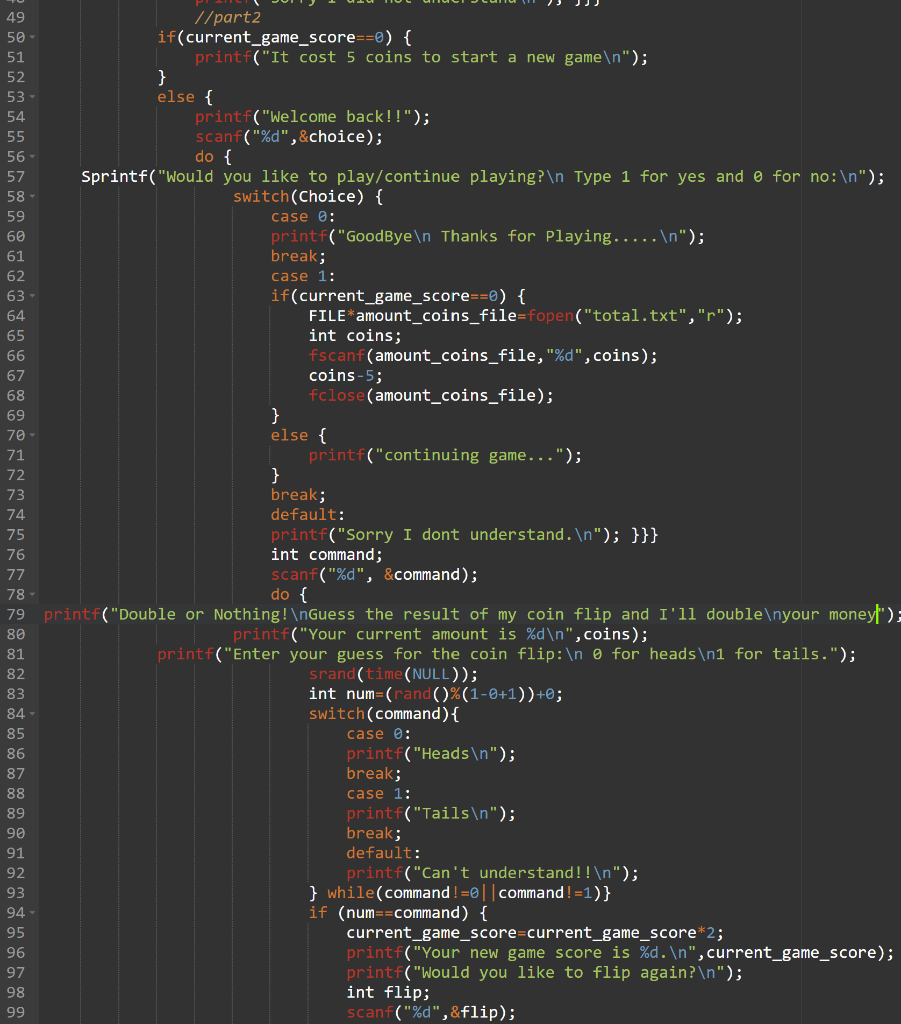Image resolution: width=901 pixels, height=1024 pixels.
Task: Click the "Your new game score is" printf line
Action: pos(620,952)
